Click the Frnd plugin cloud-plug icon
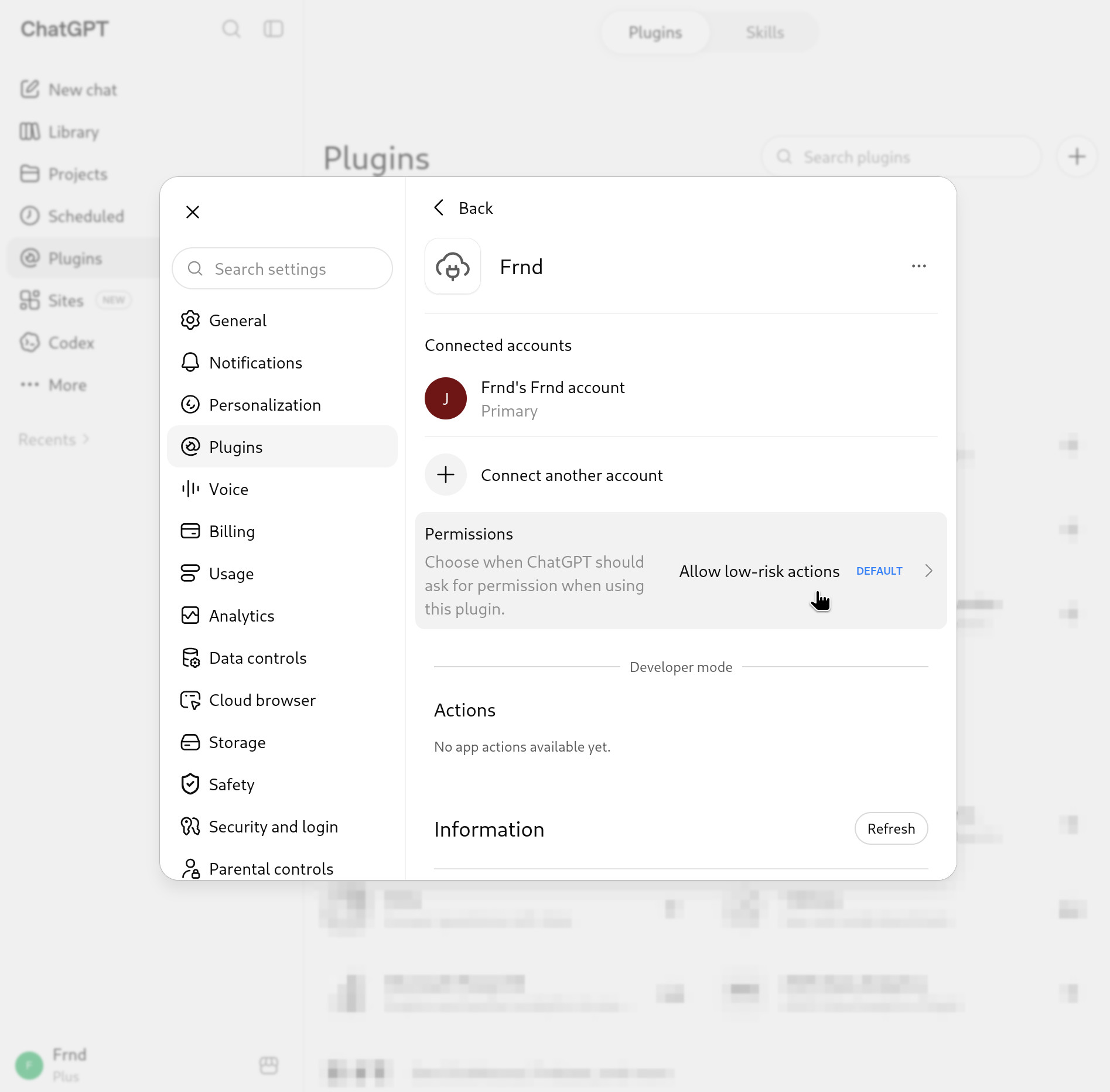This screenshot has width=1110, height=1092. pyautogui.click(x=453, y=267)
